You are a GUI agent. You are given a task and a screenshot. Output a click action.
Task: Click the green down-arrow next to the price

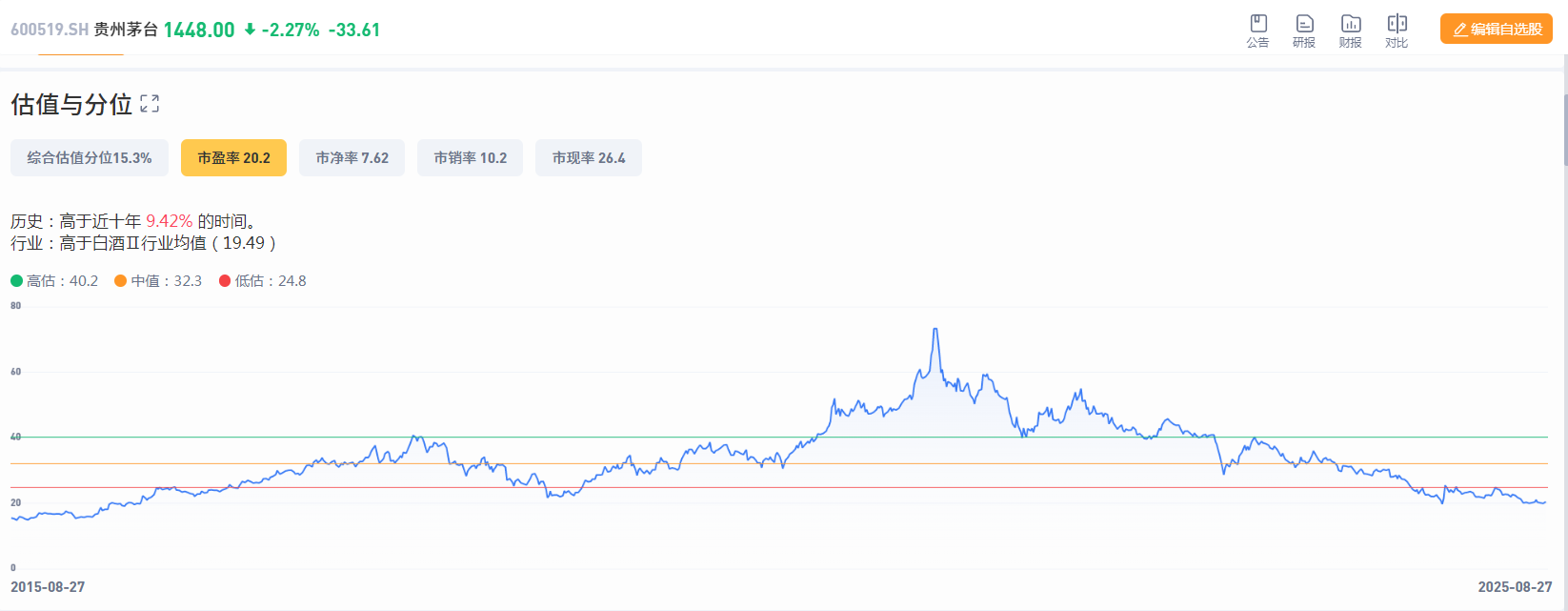(250, 30)
